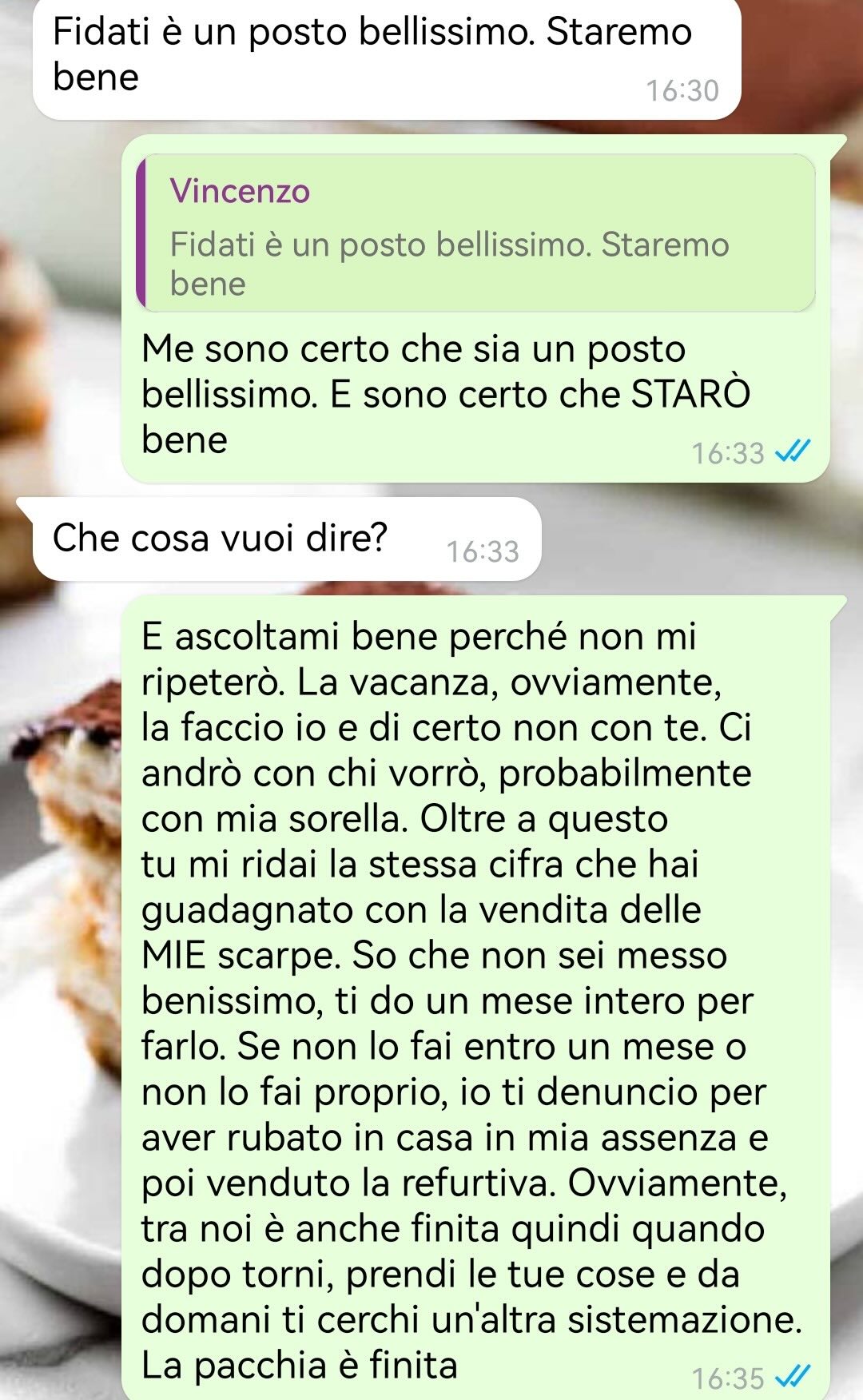Click the blue read ticks at 16:33

[793, 452]
